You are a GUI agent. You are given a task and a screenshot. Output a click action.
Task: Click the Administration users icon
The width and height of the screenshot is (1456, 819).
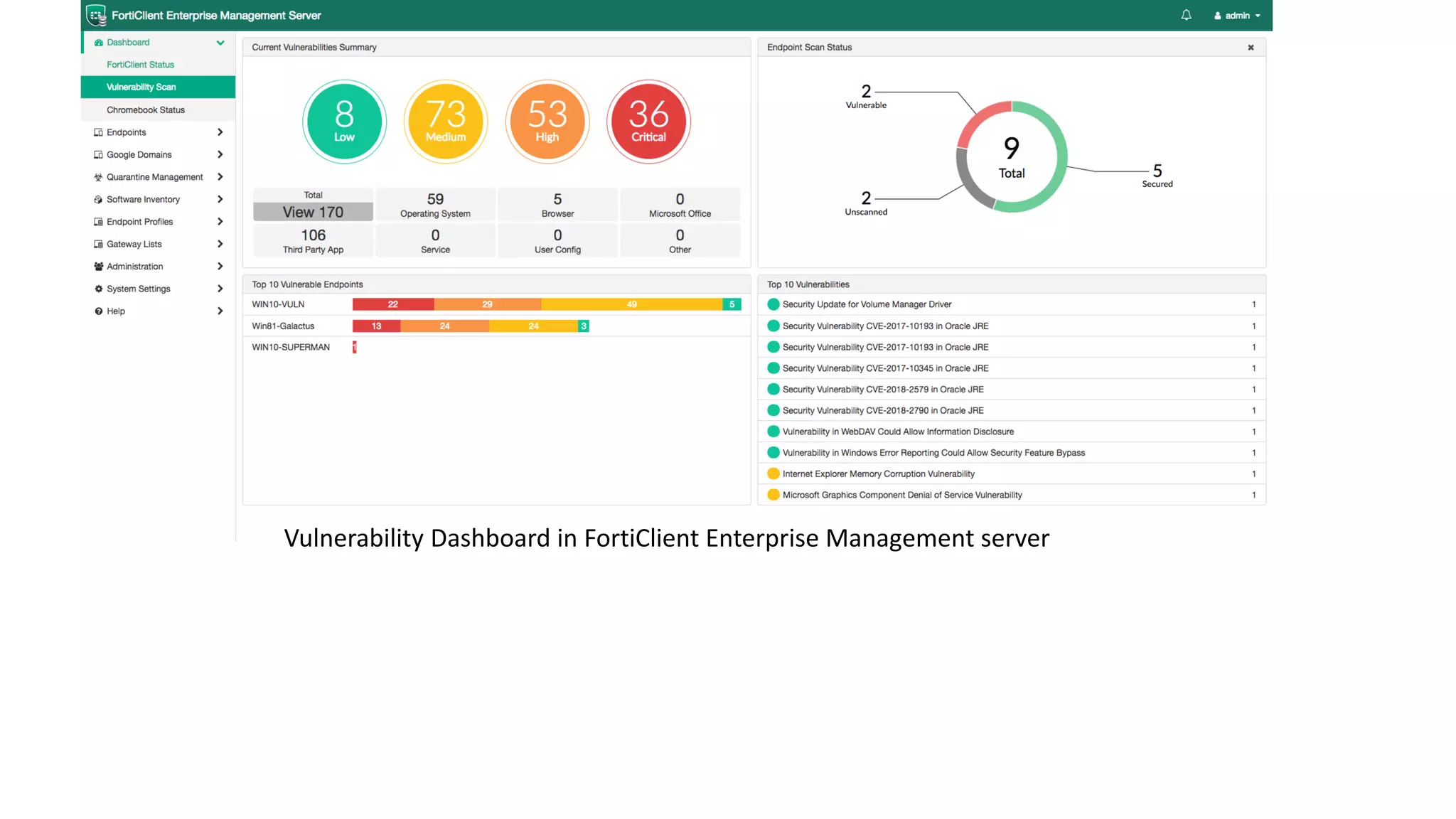click(x=98, y=267)
